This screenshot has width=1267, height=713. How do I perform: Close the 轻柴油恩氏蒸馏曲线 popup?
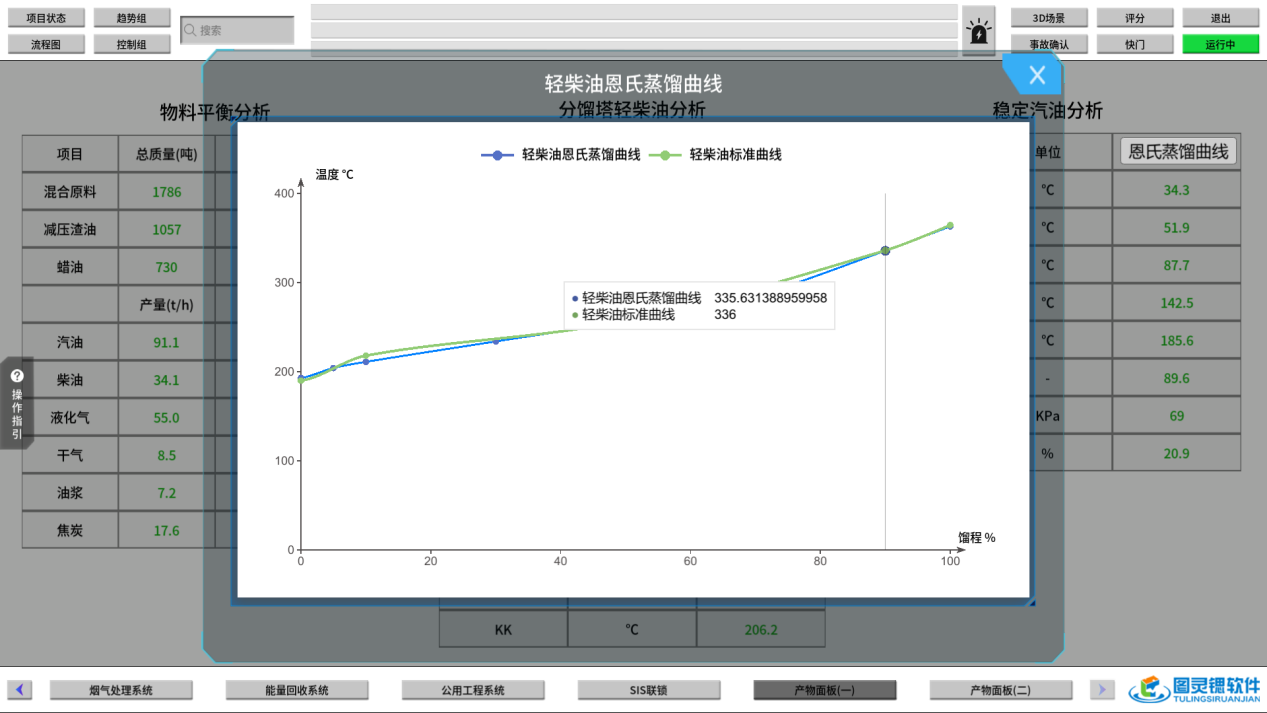click(1037, 75)
